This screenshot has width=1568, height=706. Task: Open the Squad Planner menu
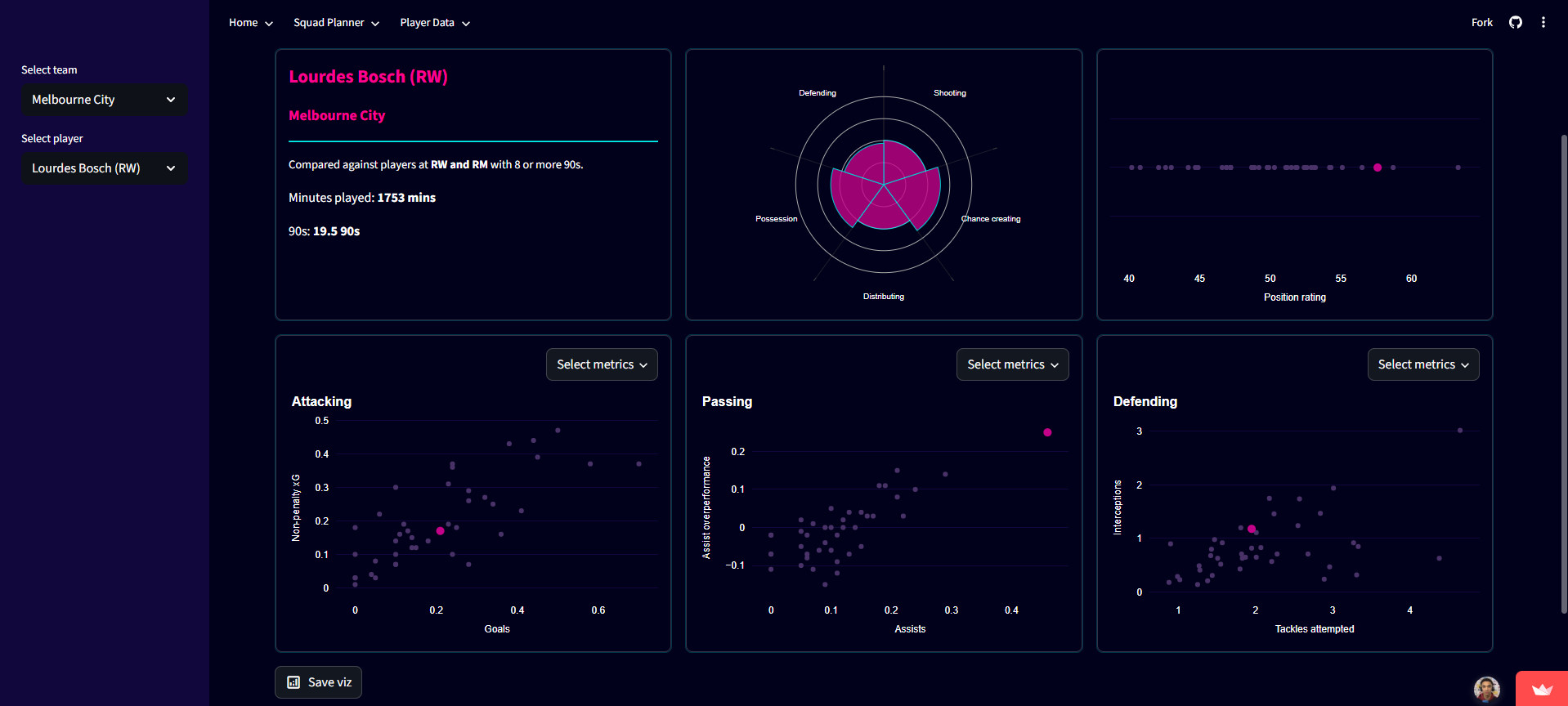336,23
